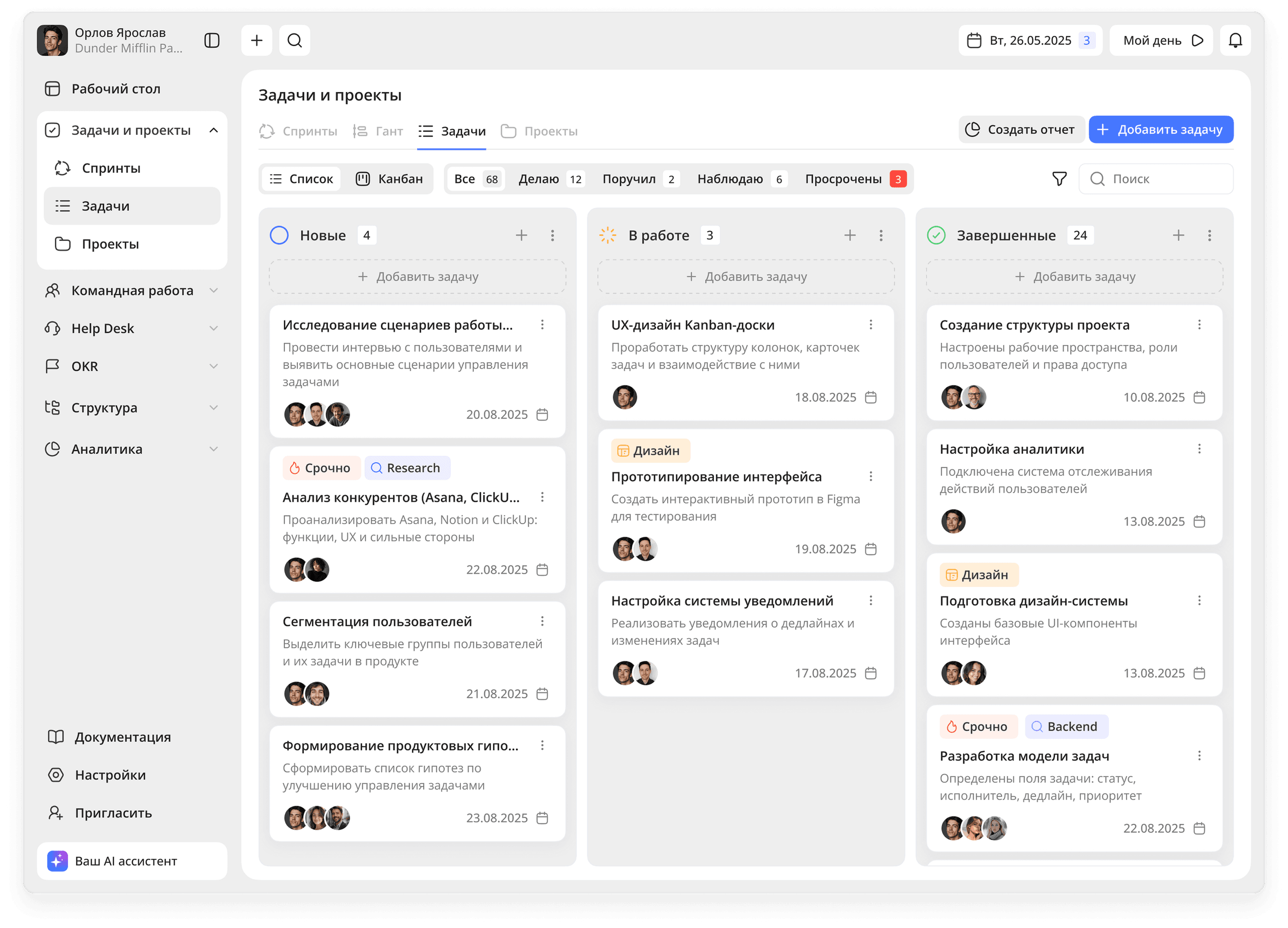Switch to Список view
This screenshot has height=928, width=1288.
[301, 179]
